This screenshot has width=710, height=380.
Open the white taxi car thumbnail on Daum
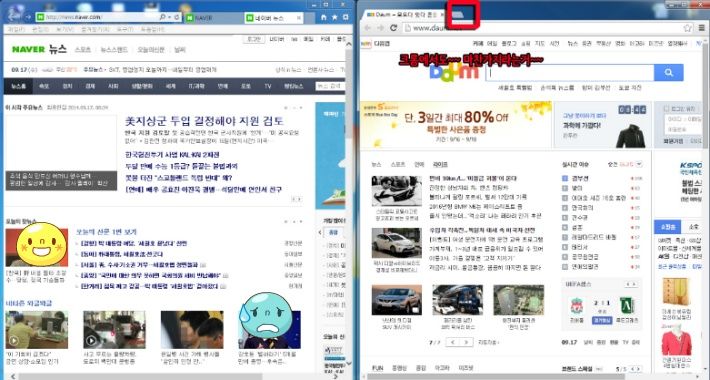pos(396,243)
